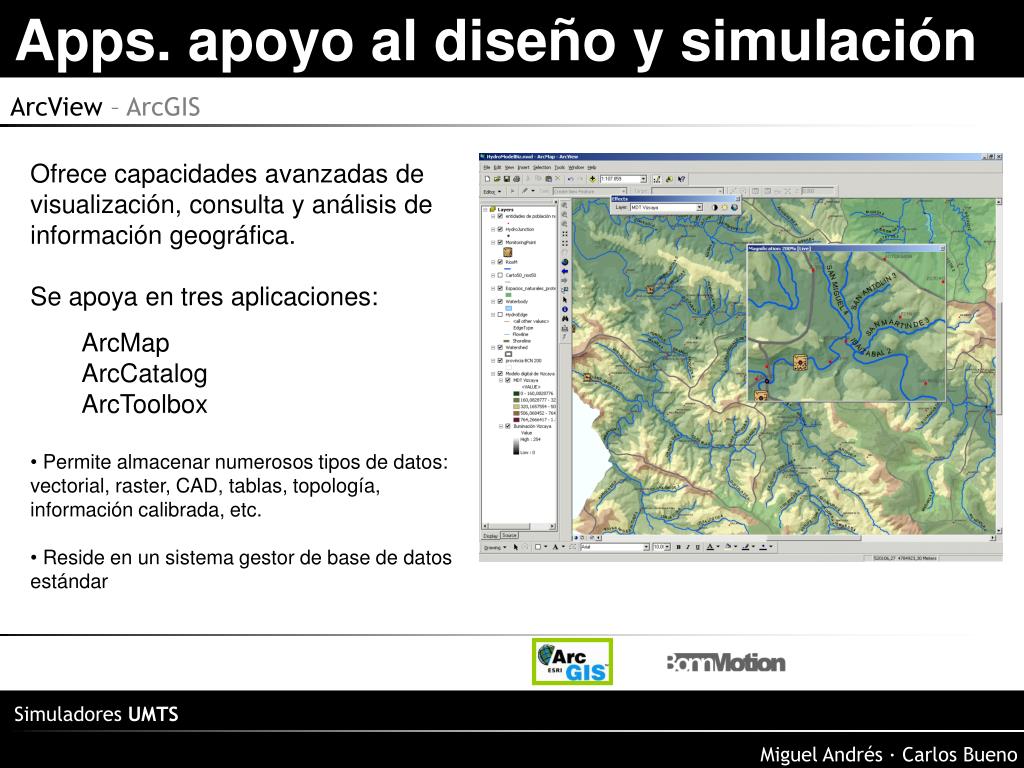The height and width of the screenshot is (768, 1024).
Task: Click the map view vertical scrollbar
Action: click(x=998, y=368)
